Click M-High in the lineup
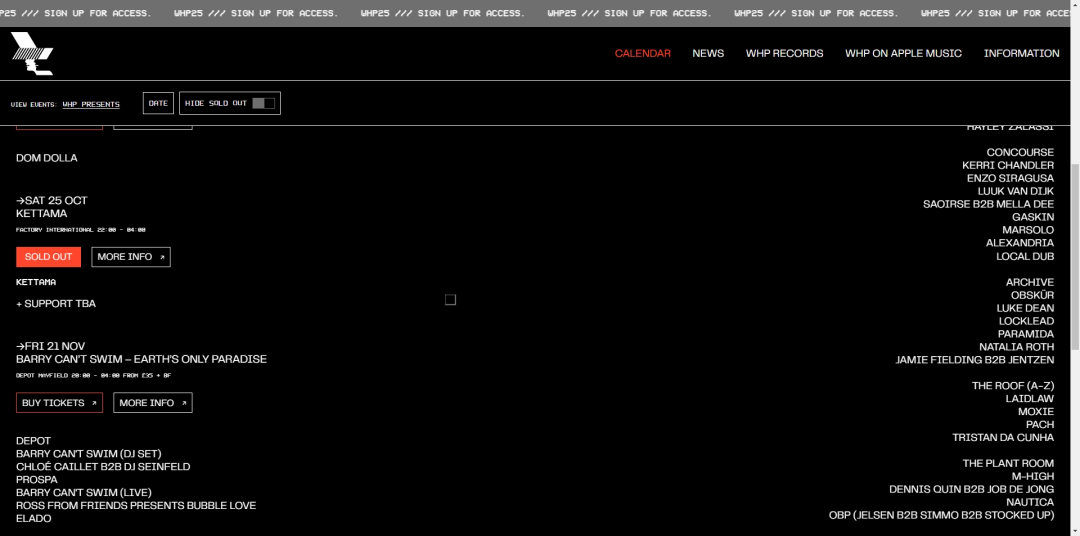Viewport: 1080px width, 536px height. coord(1032,477)
